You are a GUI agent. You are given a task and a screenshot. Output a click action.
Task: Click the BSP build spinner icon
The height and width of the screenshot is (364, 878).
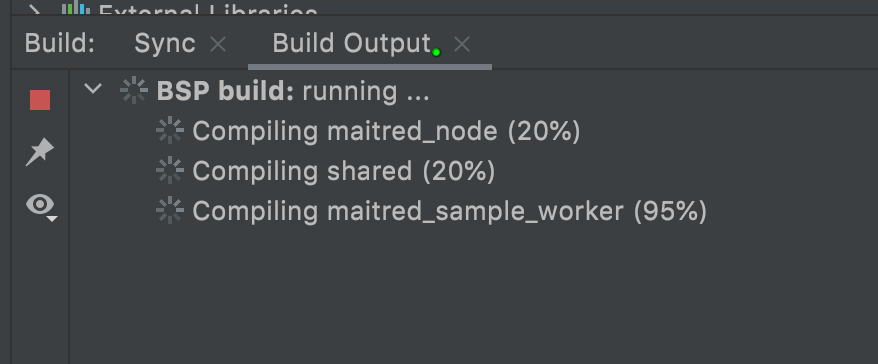[134, 90]
